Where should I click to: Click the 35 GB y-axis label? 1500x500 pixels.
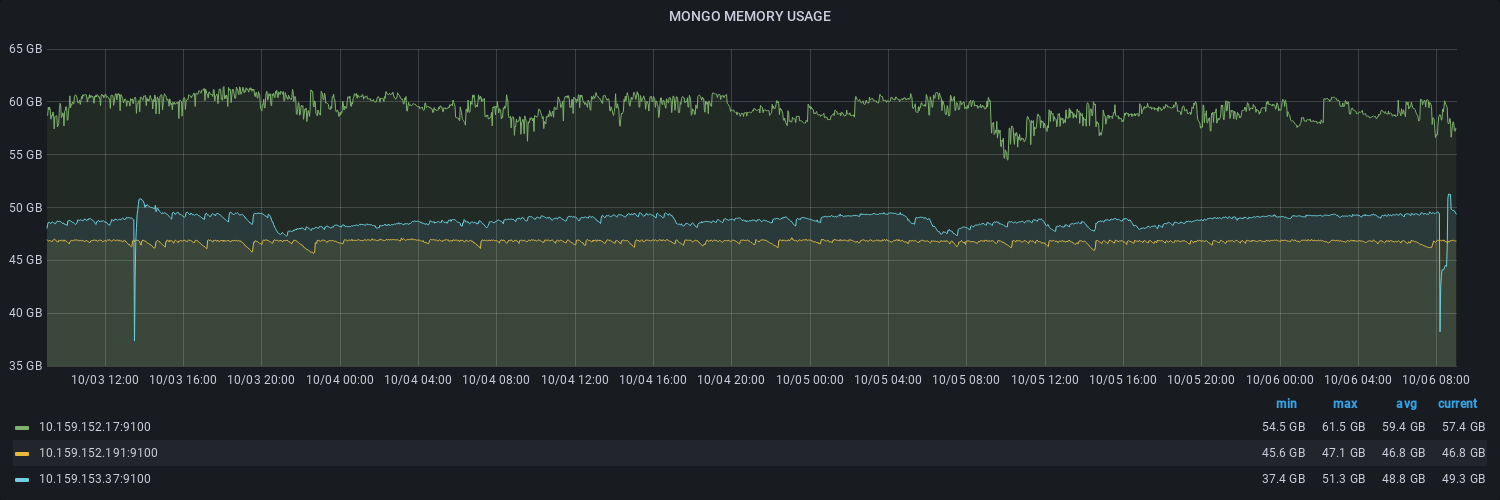click(25, 366)
